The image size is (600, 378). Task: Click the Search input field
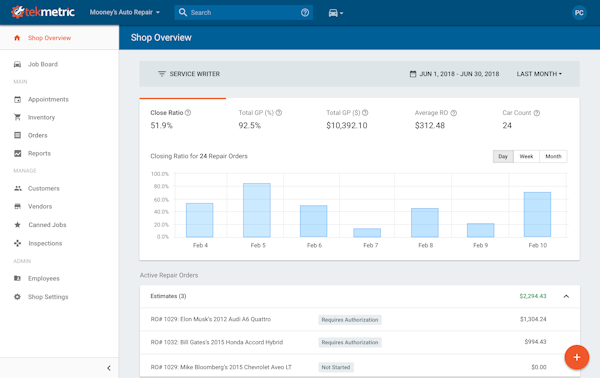click(243, 13)
